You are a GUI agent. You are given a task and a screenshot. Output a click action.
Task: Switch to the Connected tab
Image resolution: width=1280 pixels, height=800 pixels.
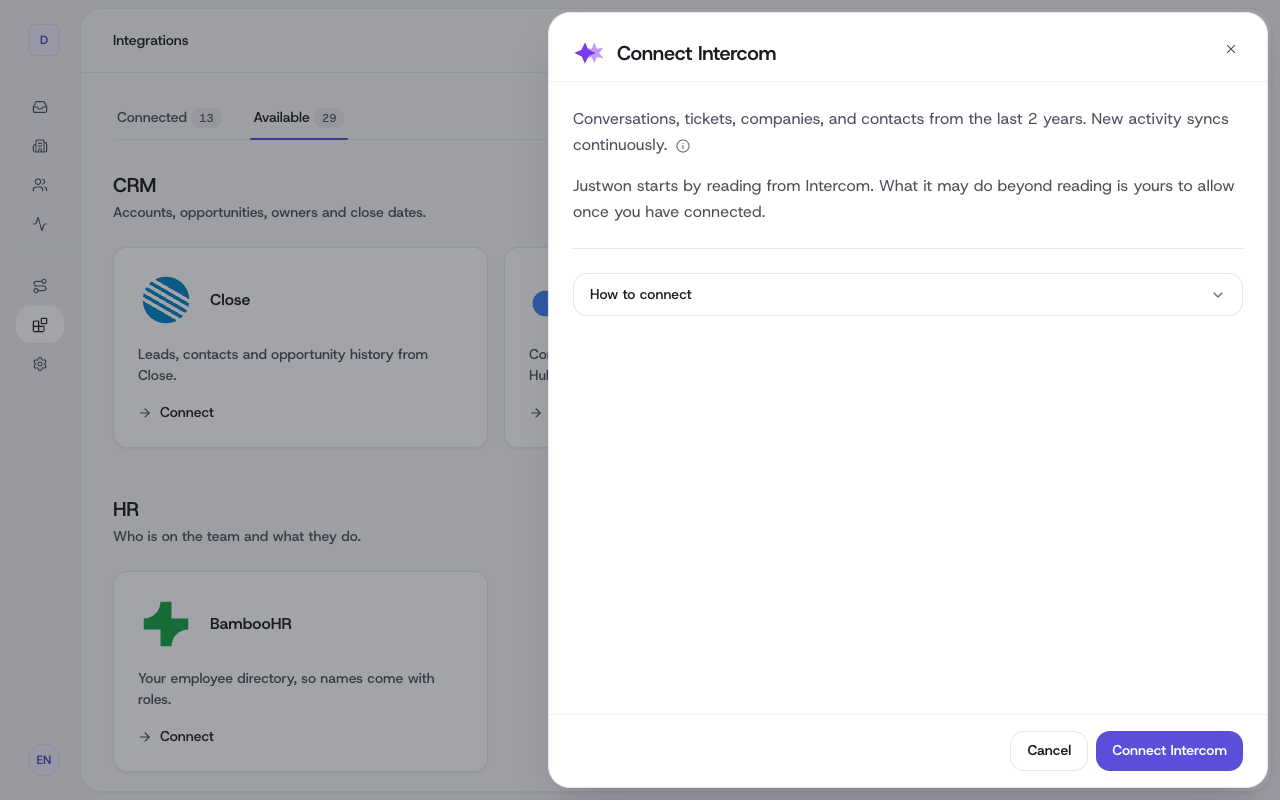tap(168, 118)
